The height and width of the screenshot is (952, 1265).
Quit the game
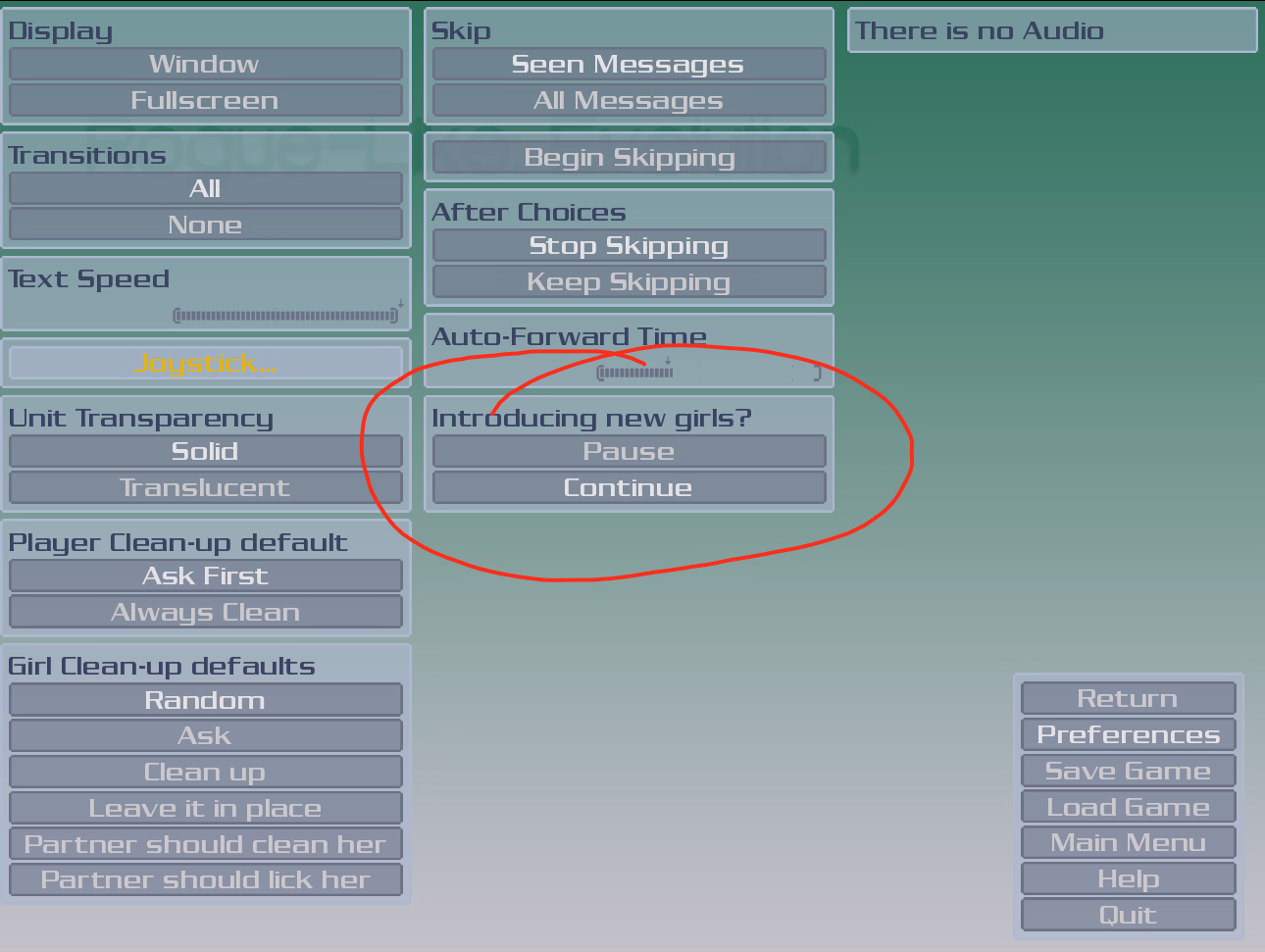(x=1128, y=915)
